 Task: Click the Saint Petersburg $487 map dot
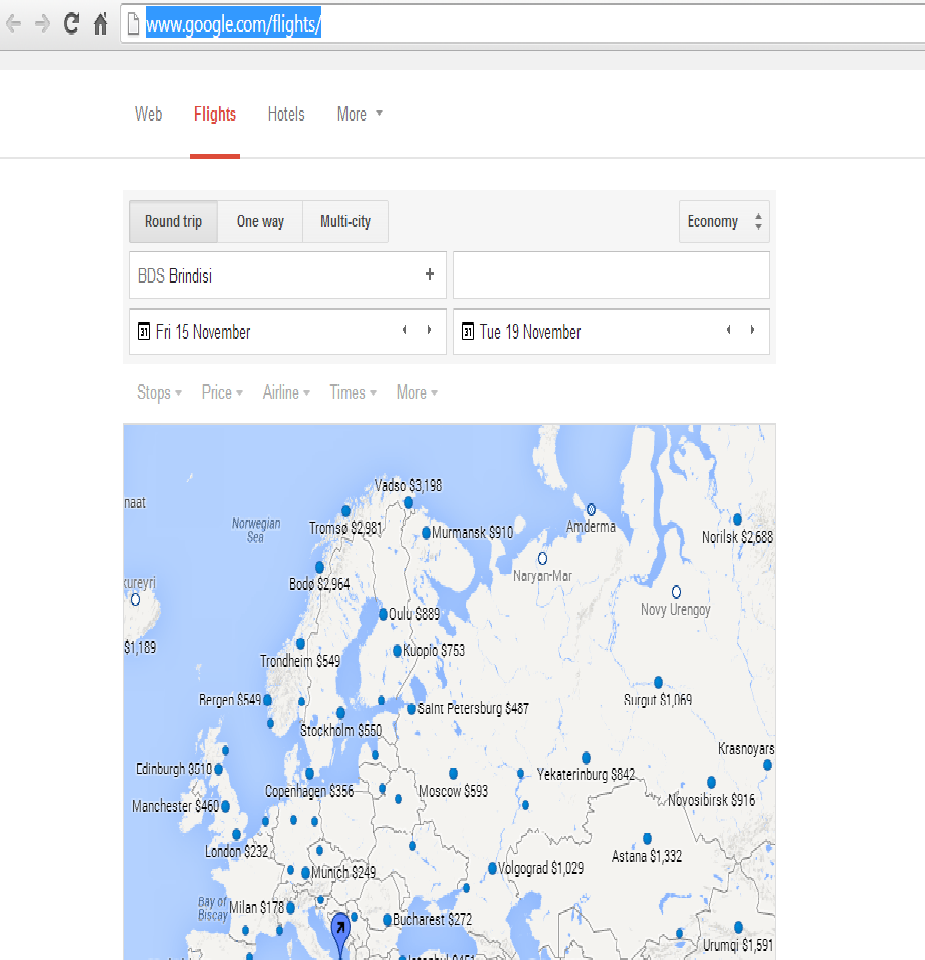click(411, 709)
